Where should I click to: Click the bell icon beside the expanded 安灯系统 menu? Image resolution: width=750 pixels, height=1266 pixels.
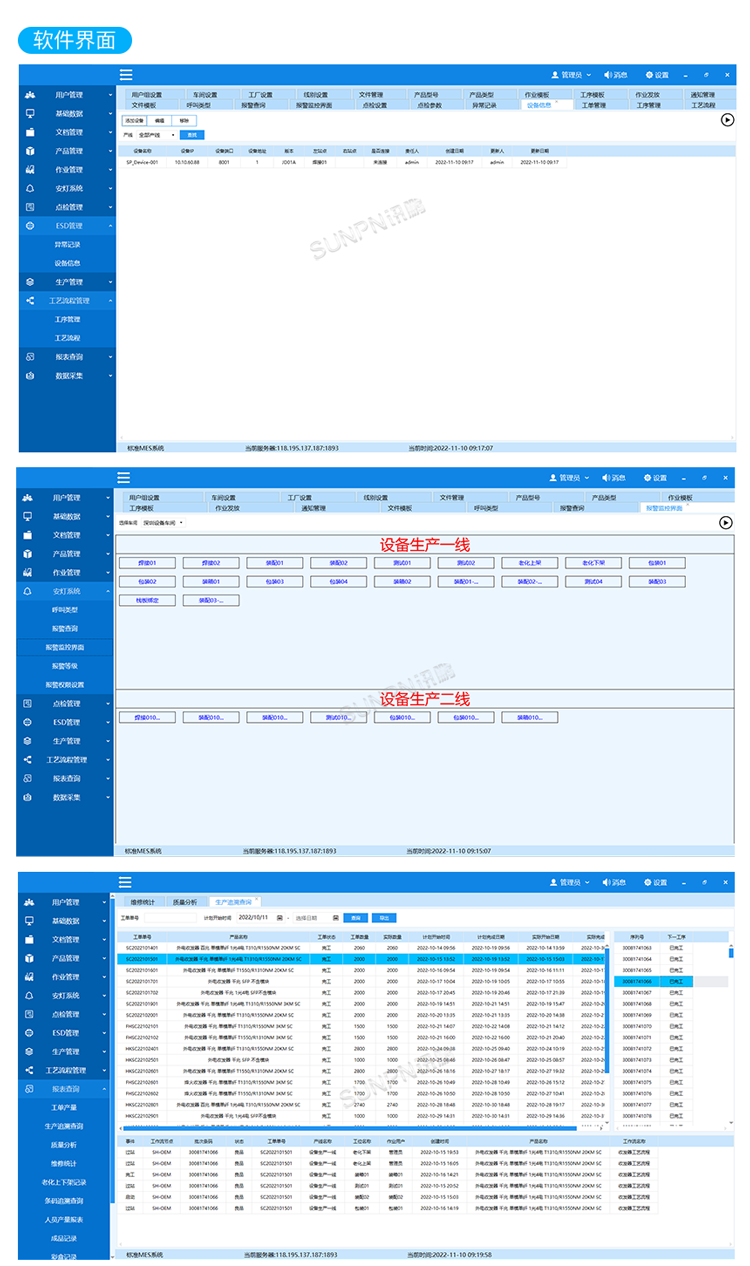coord(29,591)
